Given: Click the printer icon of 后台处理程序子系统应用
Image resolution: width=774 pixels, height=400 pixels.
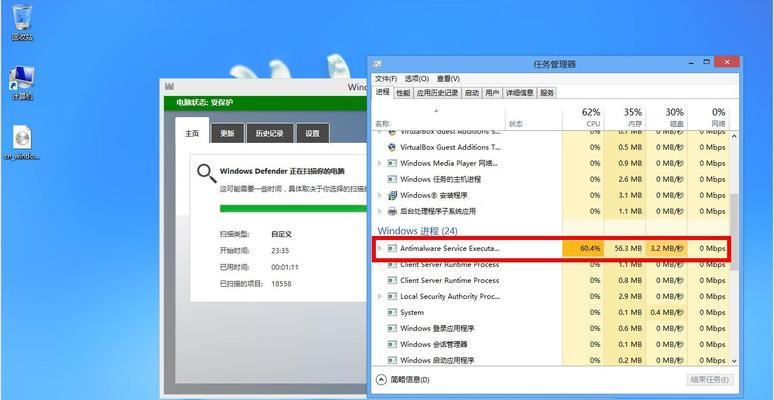Looking at the screenshot, I should 392,211.
